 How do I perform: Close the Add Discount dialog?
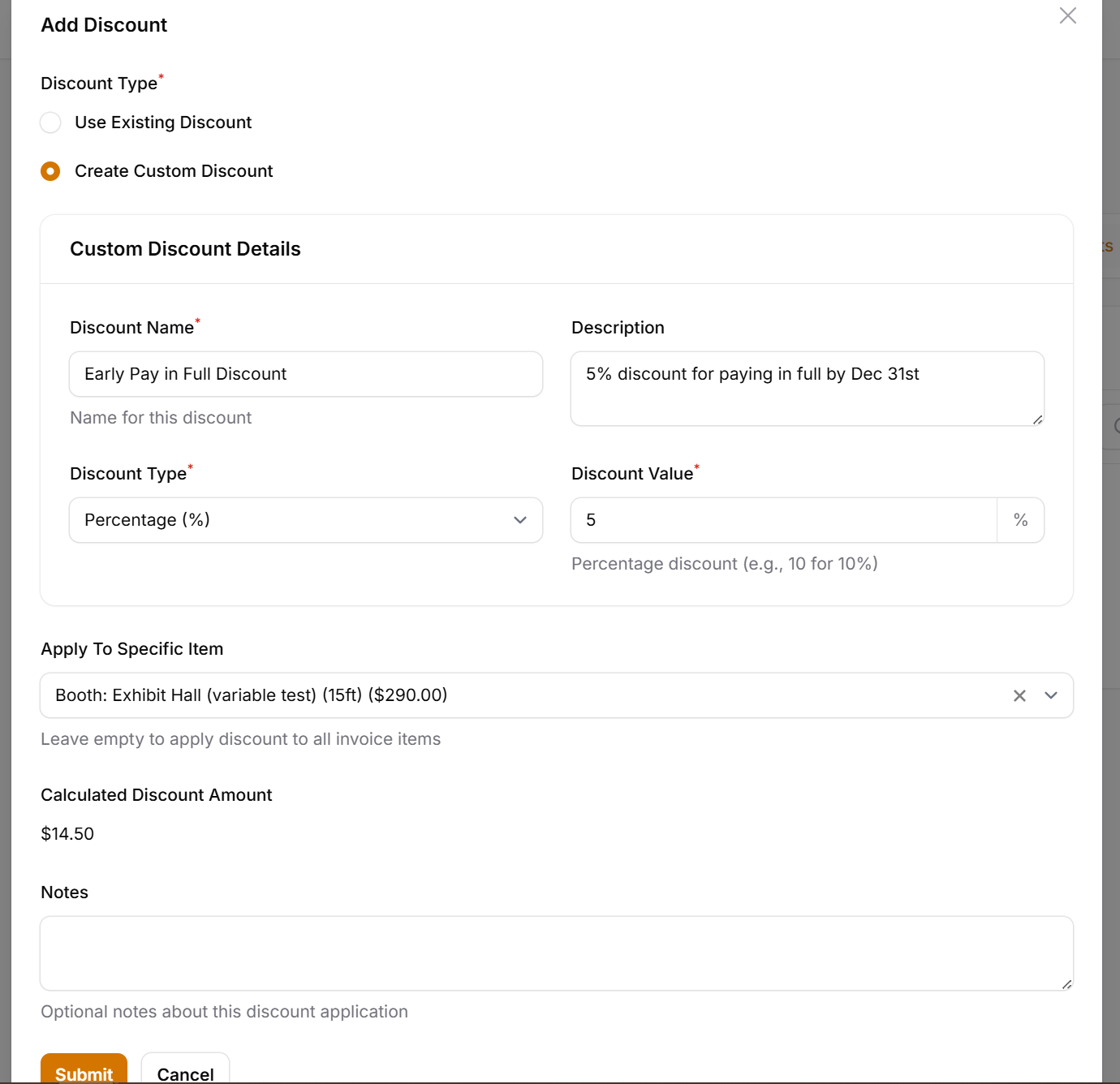1067,16
